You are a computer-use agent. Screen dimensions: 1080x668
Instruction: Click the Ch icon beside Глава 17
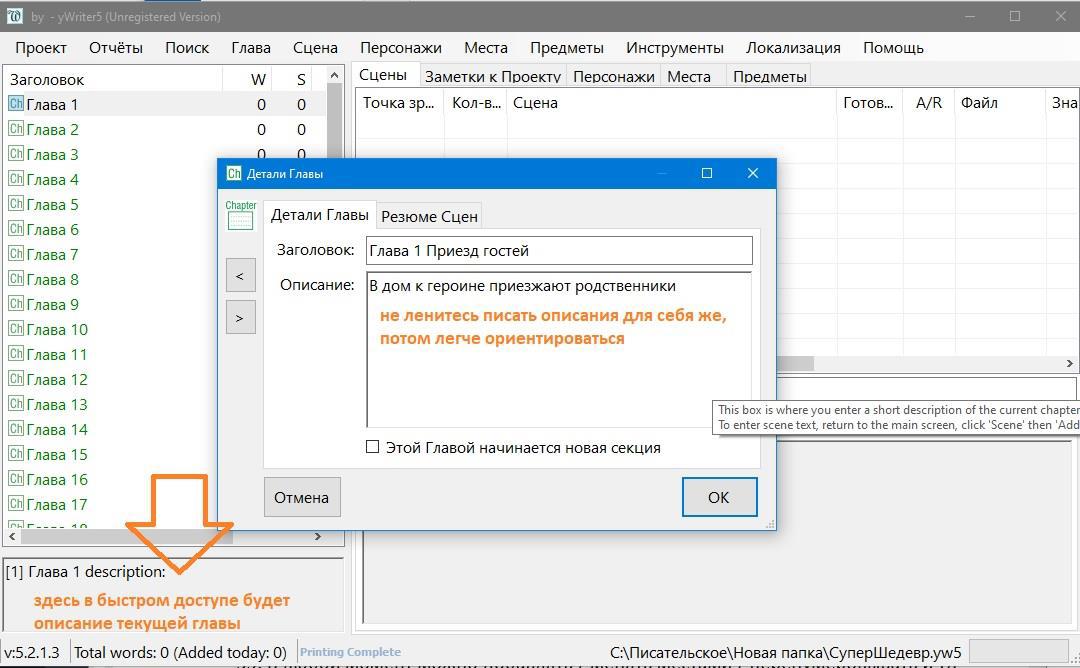(16, 504)
